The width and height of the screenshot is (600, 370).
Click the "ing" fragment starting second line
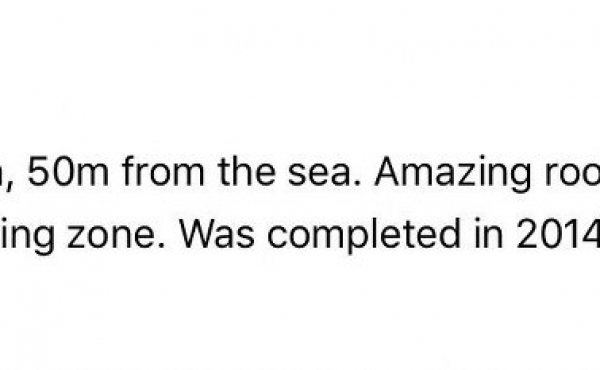click(x=27, y=235)
